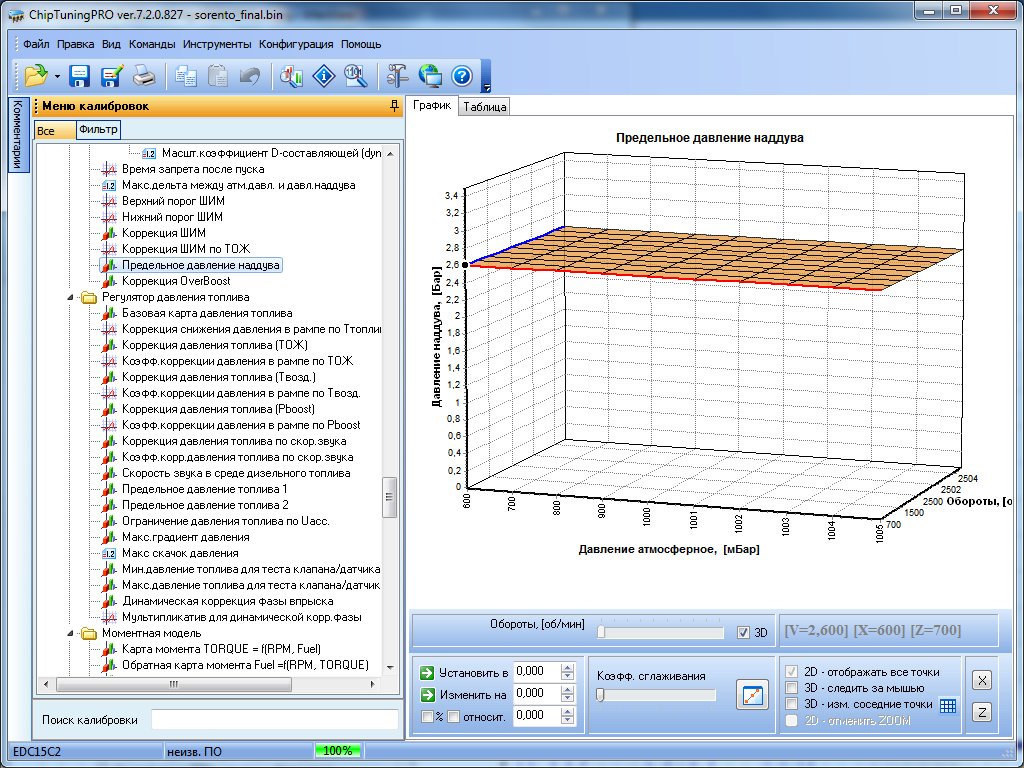Collapse the 'Регулятор давления топлива' folder
This screenshot has width=1024, height=768.
(x=72, y=297)
